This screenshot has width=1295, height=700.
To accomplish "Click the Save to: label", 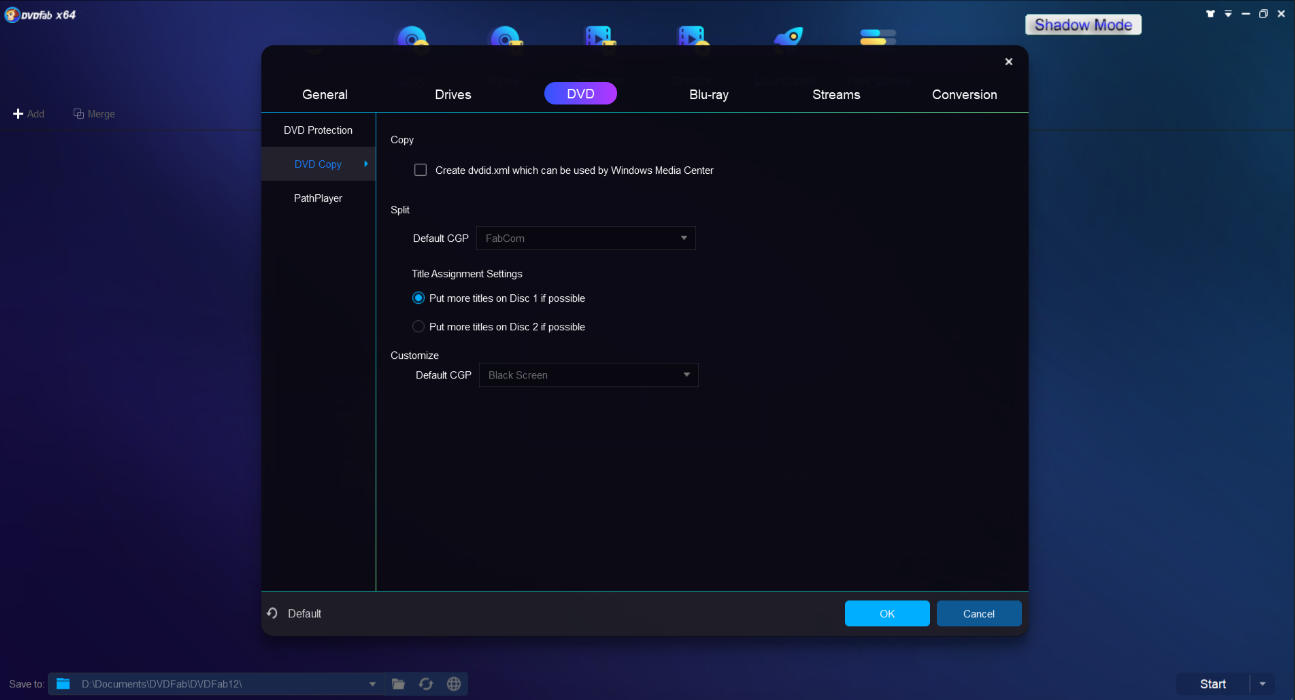I will [27, 684].
